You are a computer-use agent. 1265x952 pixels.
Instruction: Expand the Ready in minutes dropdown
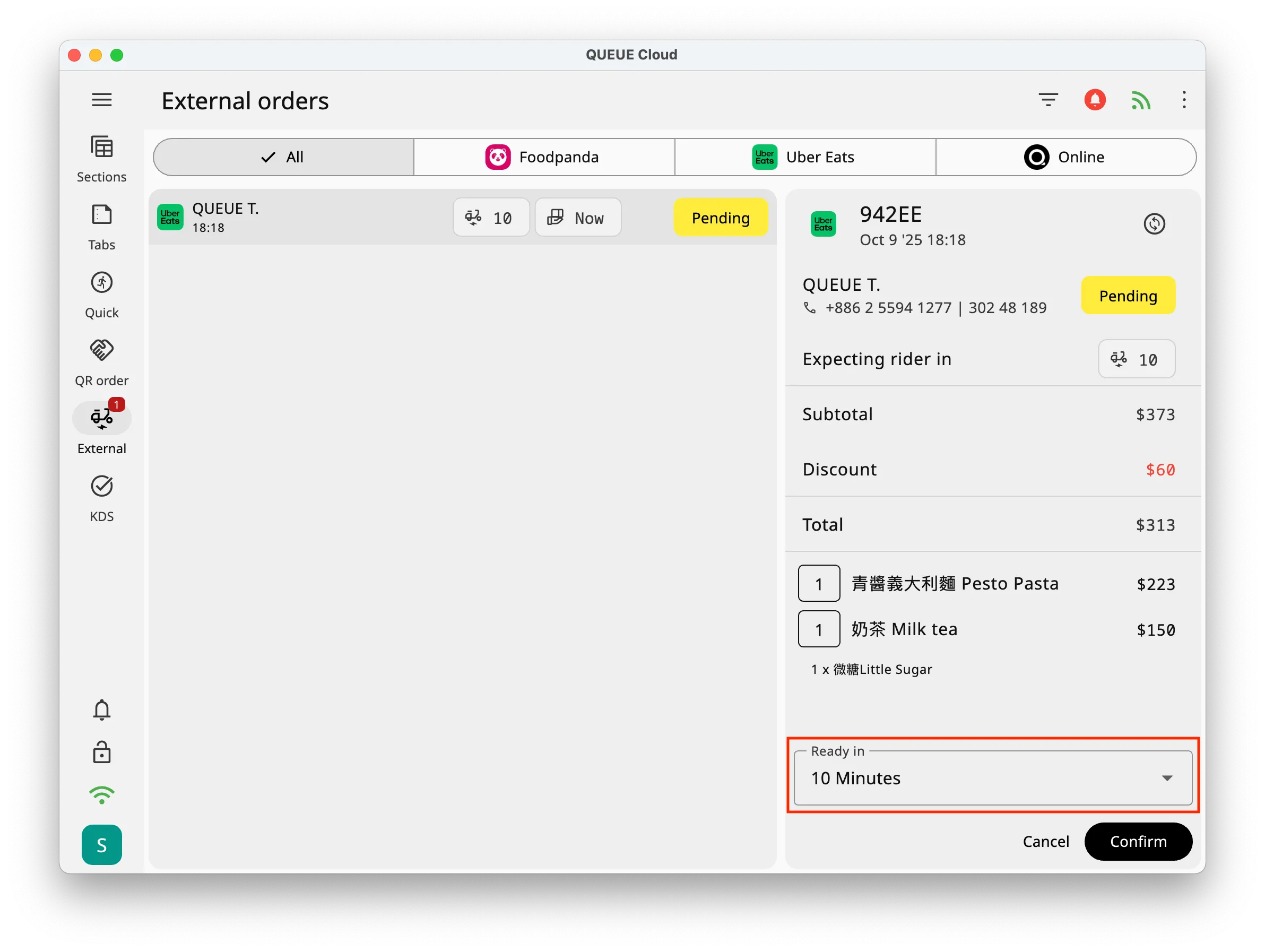(x=993, y=777)
